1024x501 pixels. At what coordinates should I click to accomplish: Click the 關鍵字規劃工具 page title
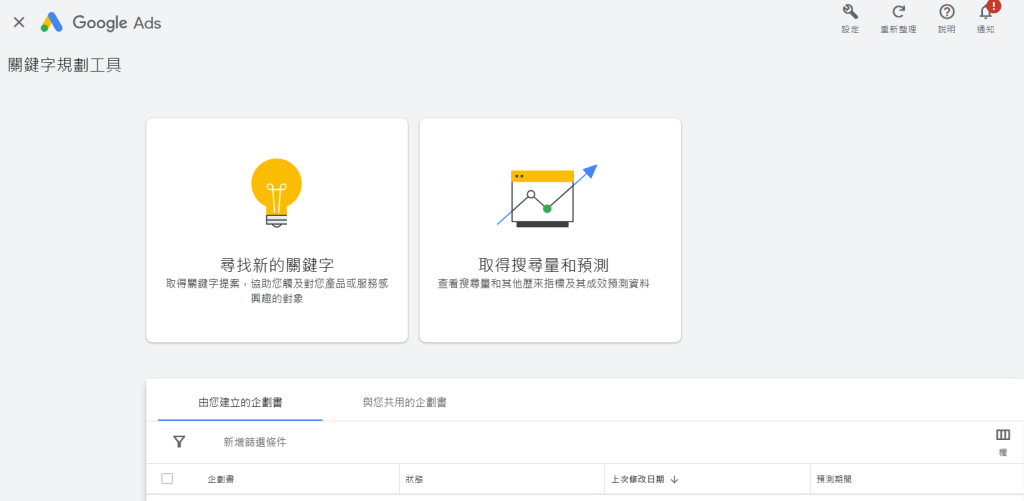[x=65, y=65]
